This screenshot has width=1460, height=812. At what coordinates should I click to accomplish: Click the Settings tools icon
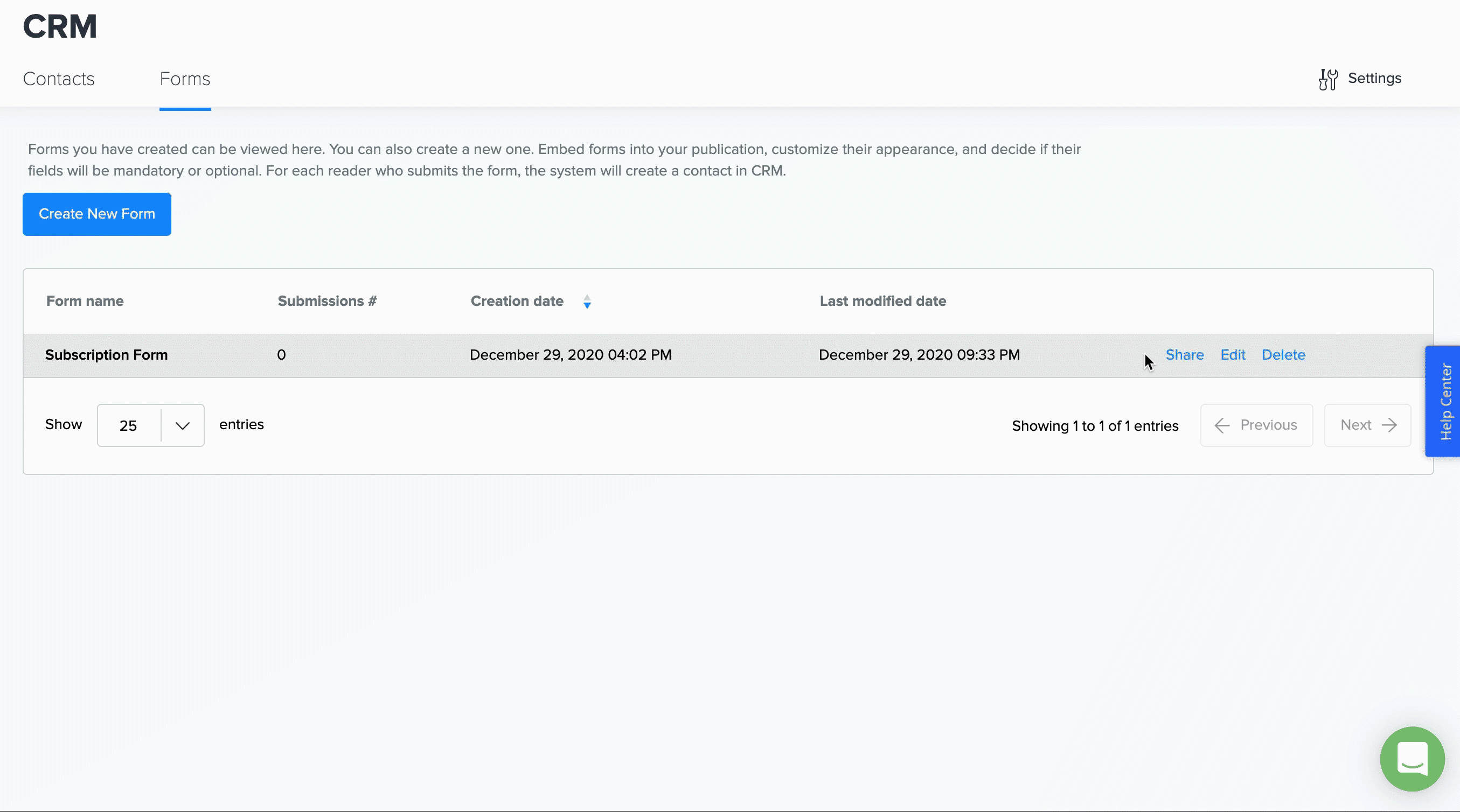click(x=1327, y=79)
